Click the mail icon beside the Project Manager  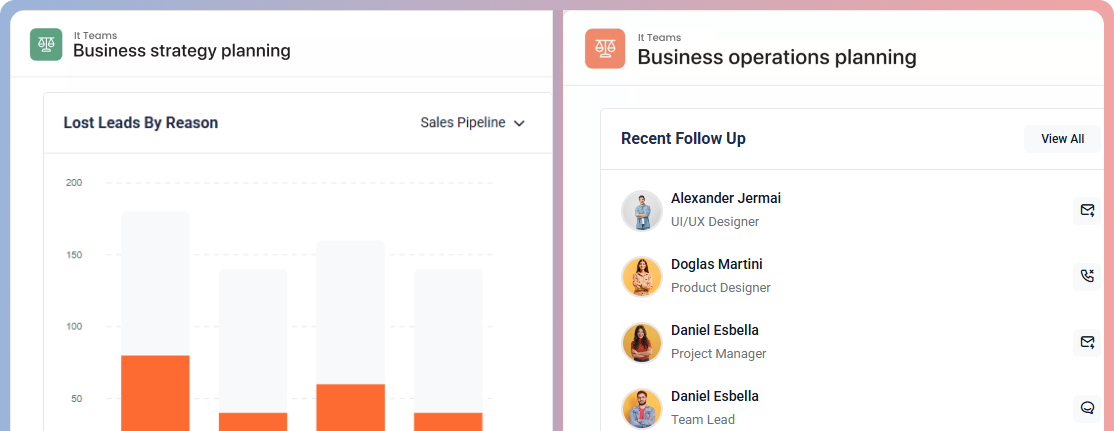click(x=1087, y=342)
